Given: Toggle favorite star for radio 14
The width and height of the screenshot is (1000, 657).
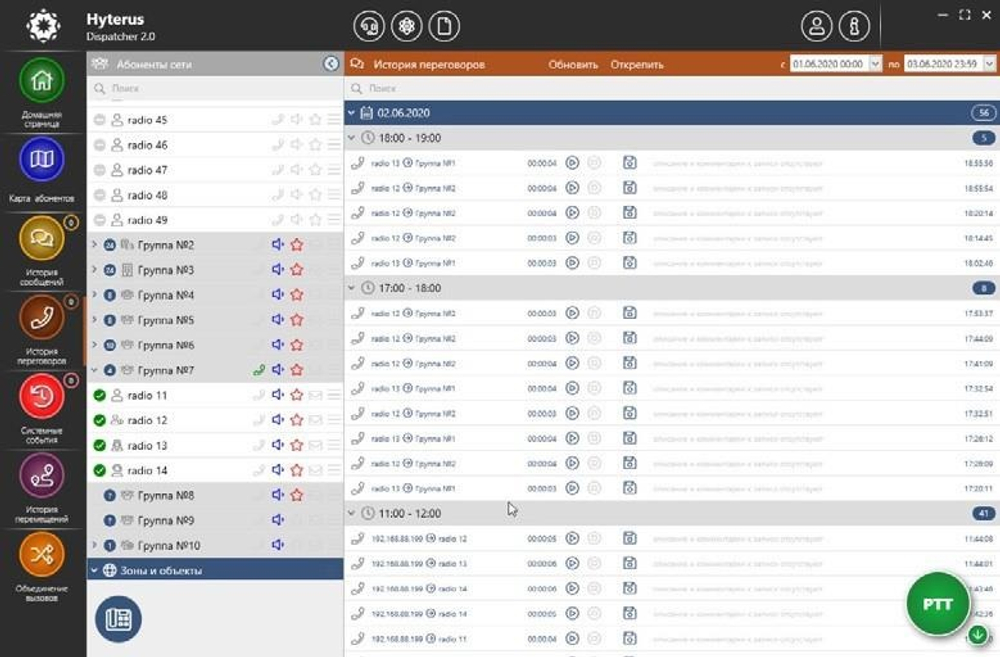Looking at the screenshot, I should click(297, 470).
